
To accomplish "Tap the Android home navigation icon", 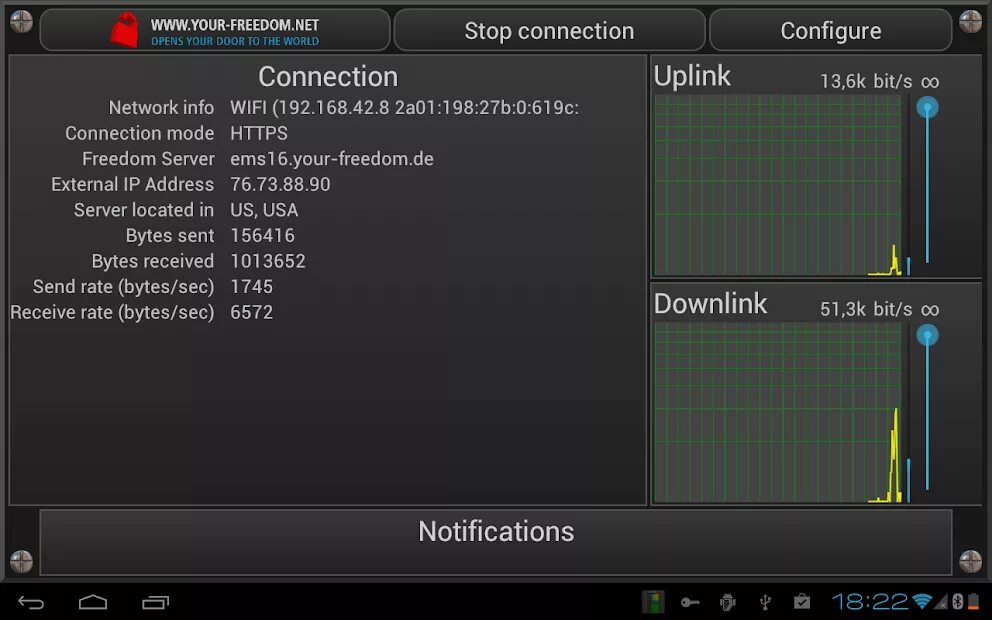I will 93,602.
